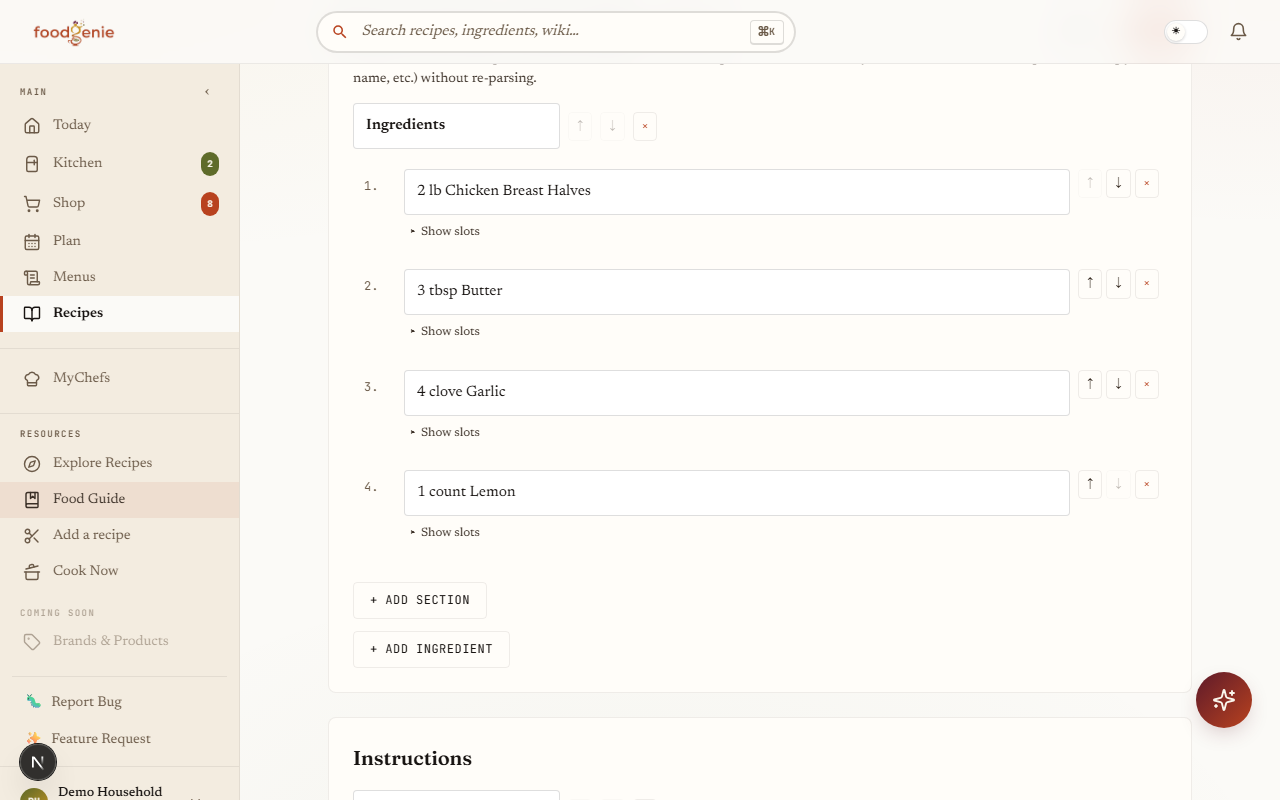Open the Food Guide
The image size is (1280, 800).
point(120,499)
